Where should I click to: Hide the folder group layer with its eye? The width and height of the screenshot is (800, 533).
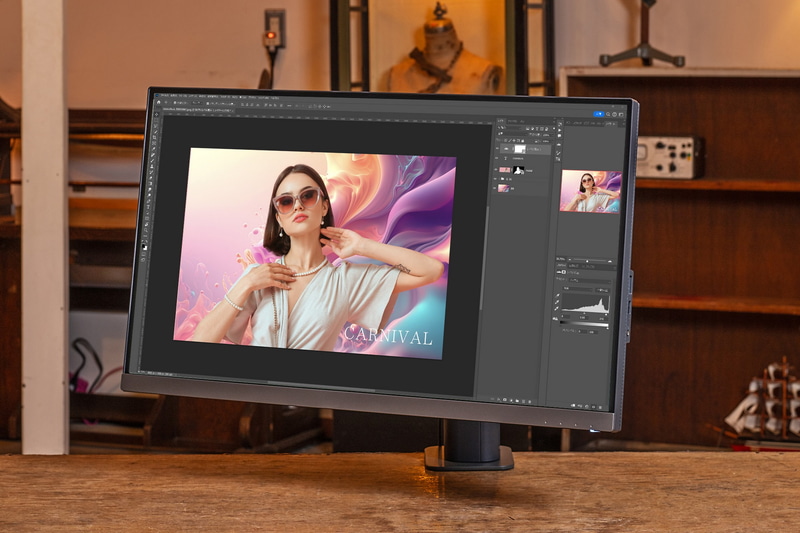(495, 179)
